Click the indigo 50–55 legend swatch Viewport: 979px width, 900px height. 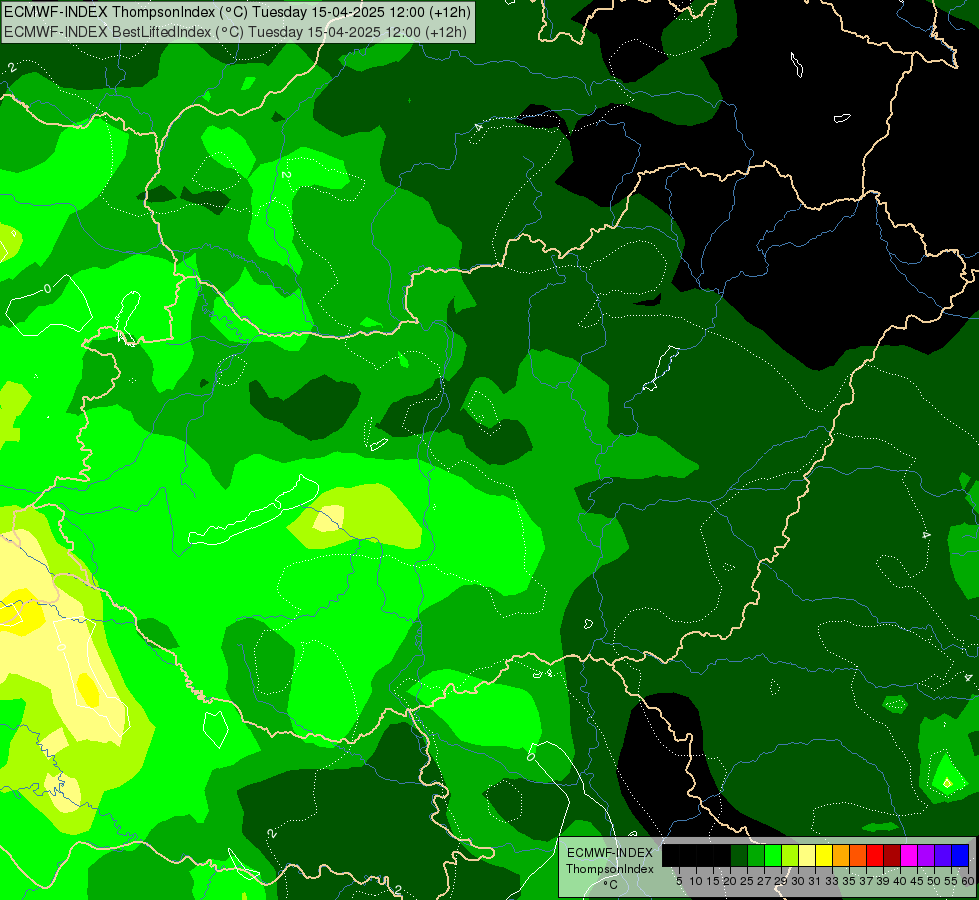coord(943,855)
